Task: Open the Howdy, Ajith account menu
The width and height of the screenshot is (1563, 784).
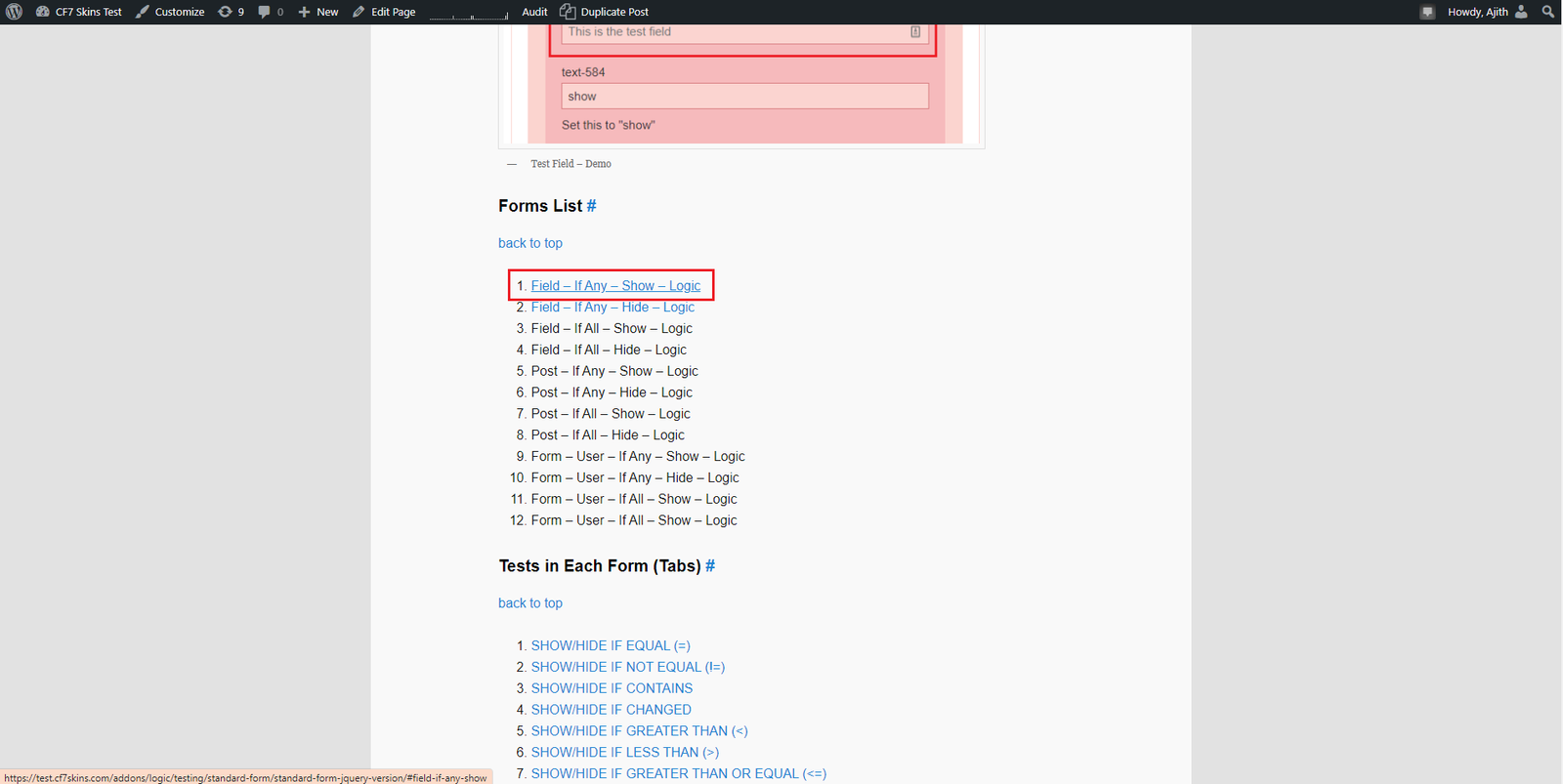Action: (1486, 12)
